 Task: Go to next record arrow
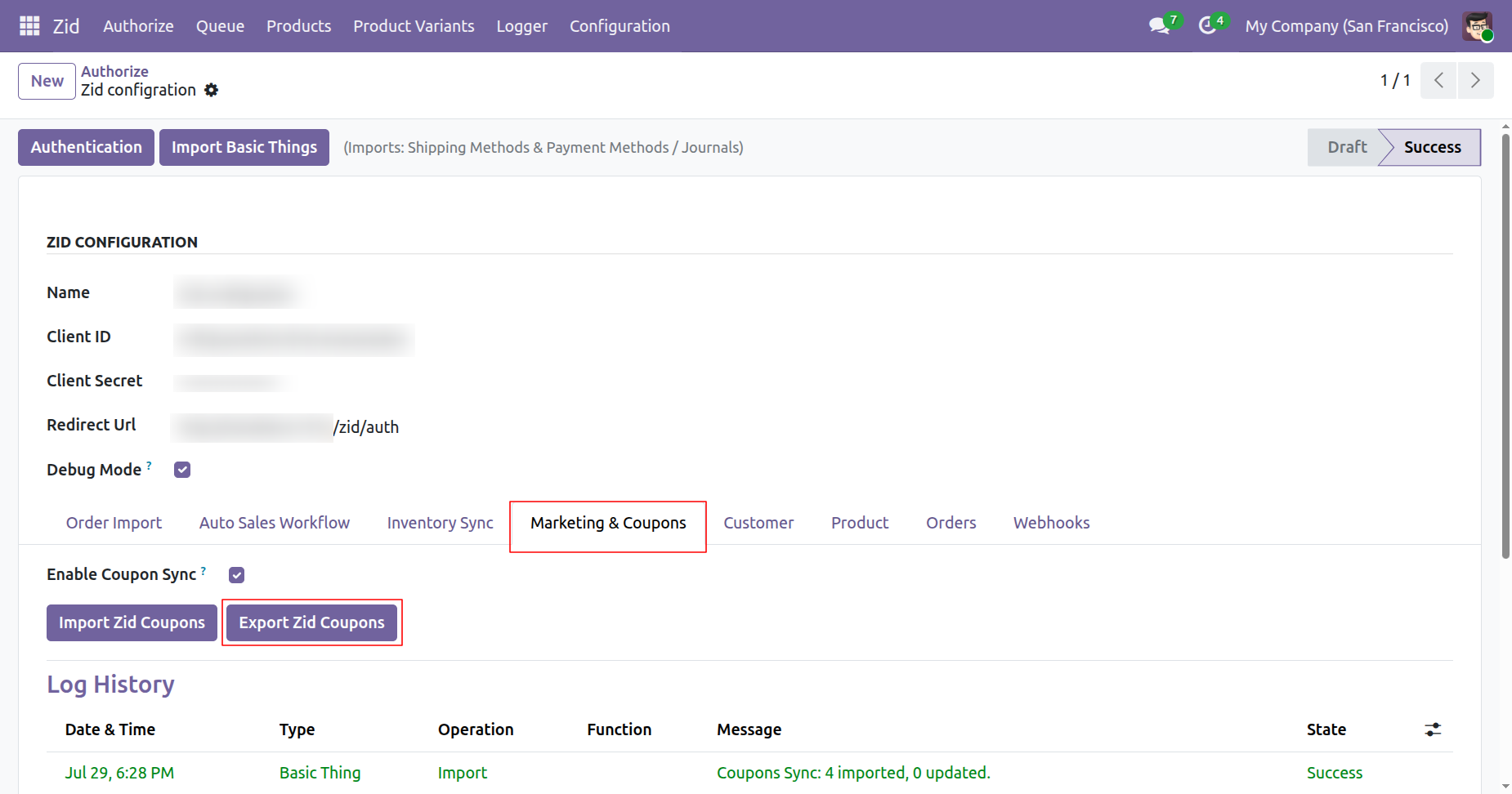pyautogui.click(x=1475, y=80)
